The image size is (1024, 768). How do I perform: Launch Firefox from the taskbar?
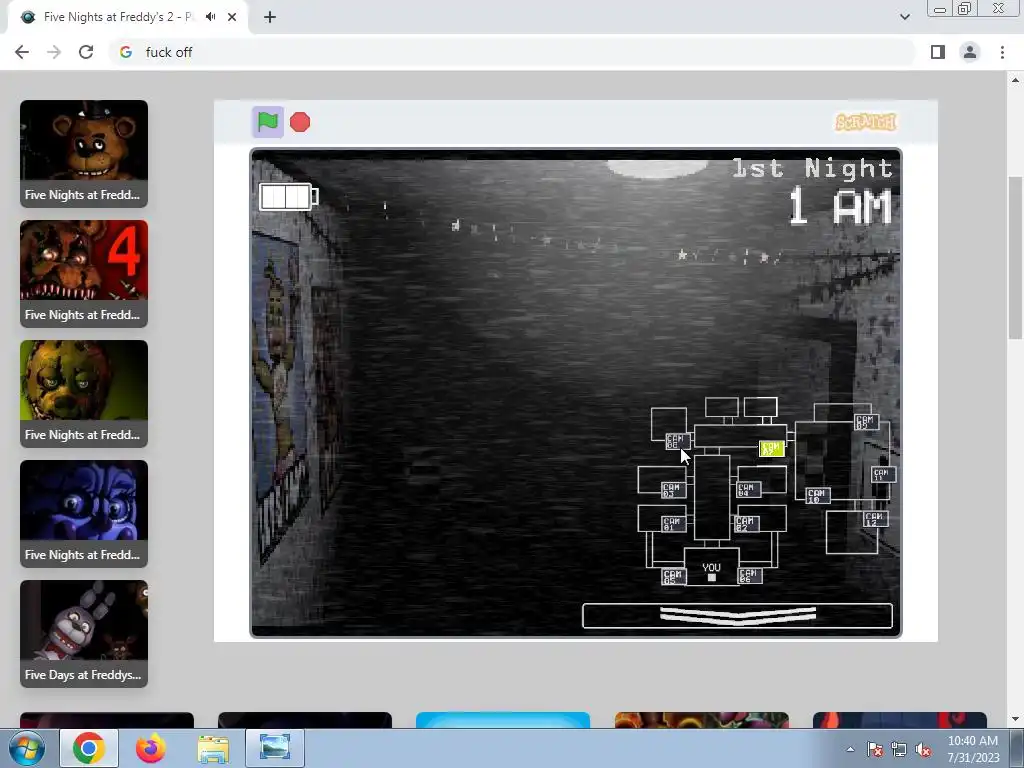pyautogui.click(x=150, y=748)
